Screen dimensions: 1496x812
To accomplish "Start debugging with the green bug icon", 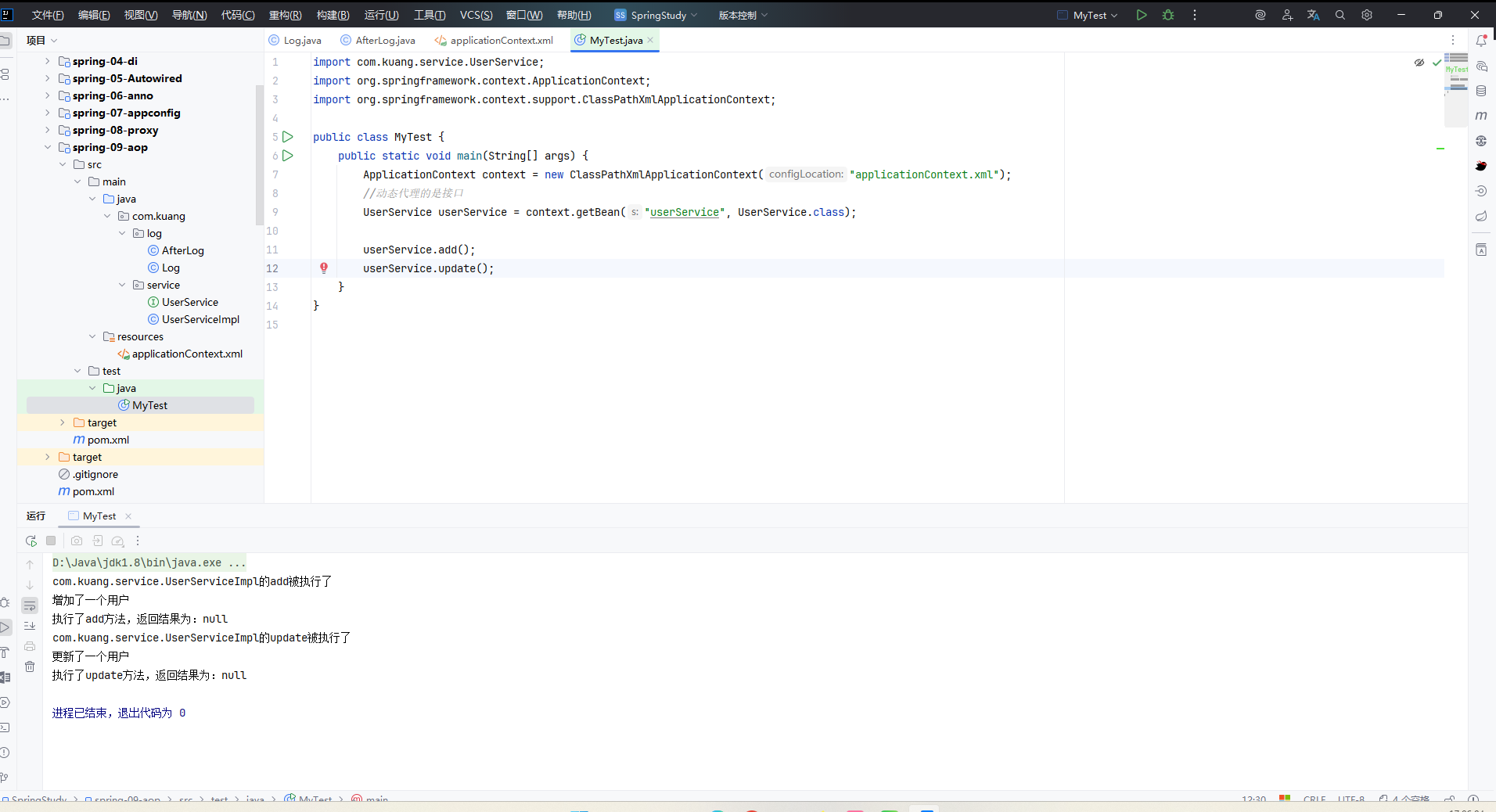I will tap(1168, 15).
